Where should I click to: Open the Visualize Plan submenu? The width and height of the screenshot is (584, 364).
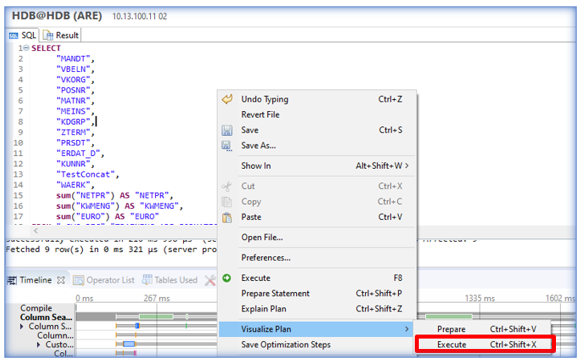(x=317, y=329)
